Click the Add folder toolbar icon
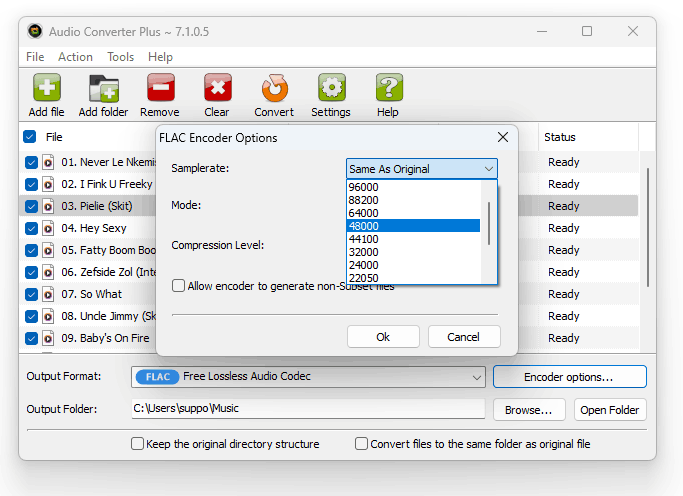This screenshot has height=496, width=683. point(104,88)
